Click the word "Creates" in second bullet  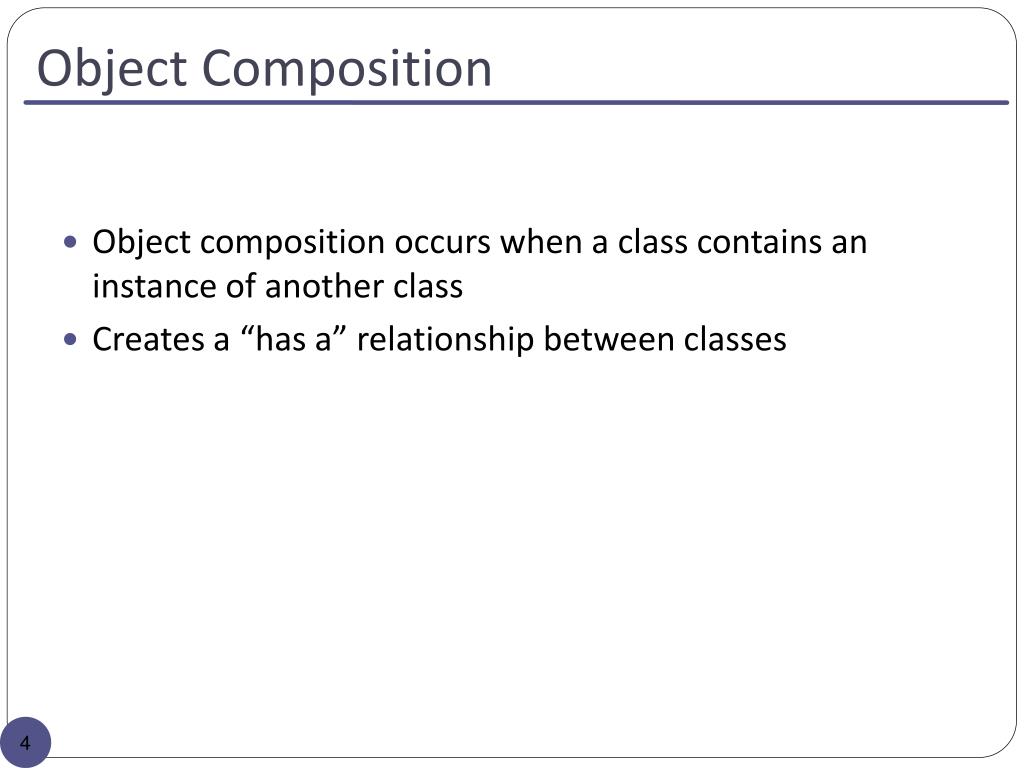(x=148, y=339)
